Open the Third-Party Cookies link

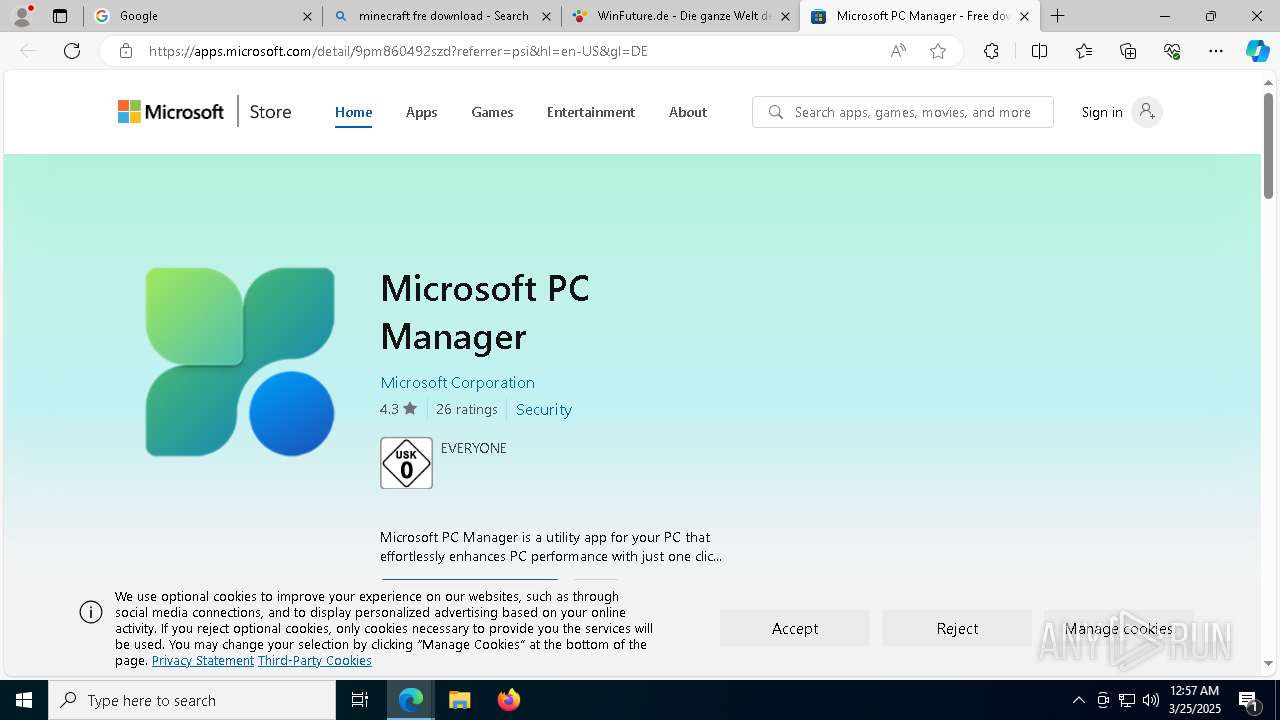click(x=315, y=661)
